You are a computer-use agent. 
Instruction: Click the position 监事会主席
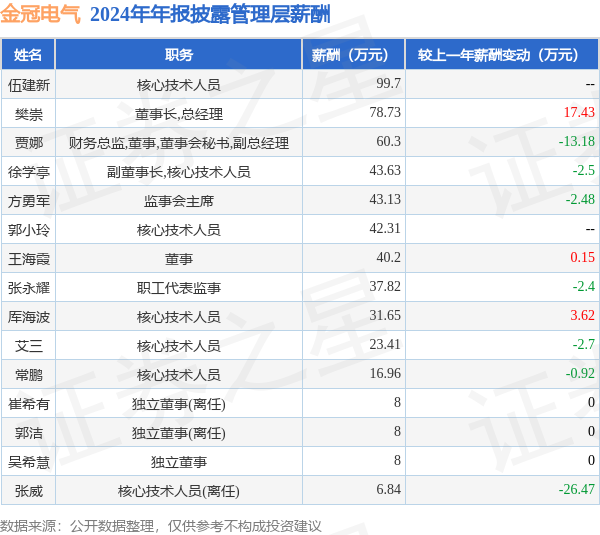[179, 201]
